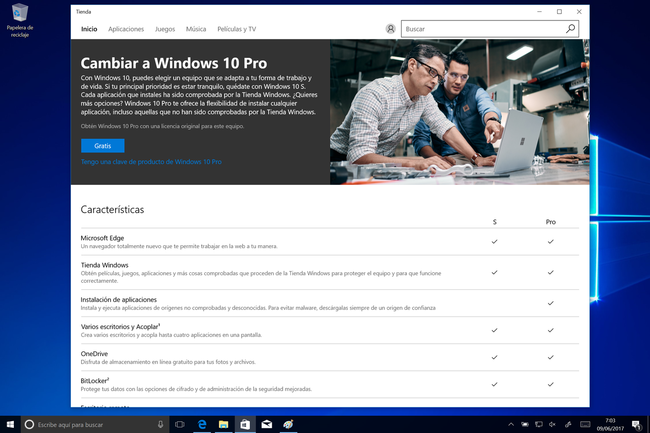Click the BitLocker description text
The width and height of the screenshot is (650, 433).
(x=196, y=389)
